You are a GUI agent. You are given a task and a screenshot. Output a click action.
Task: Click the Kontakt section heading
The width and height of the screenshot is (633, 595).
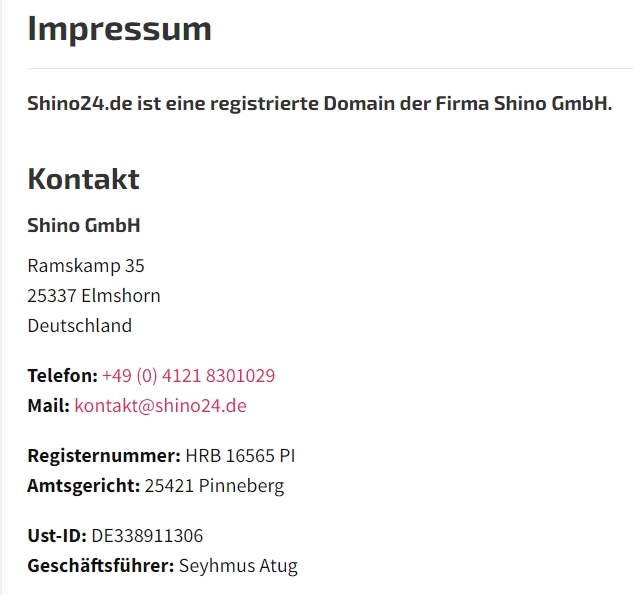coord(84,179)
